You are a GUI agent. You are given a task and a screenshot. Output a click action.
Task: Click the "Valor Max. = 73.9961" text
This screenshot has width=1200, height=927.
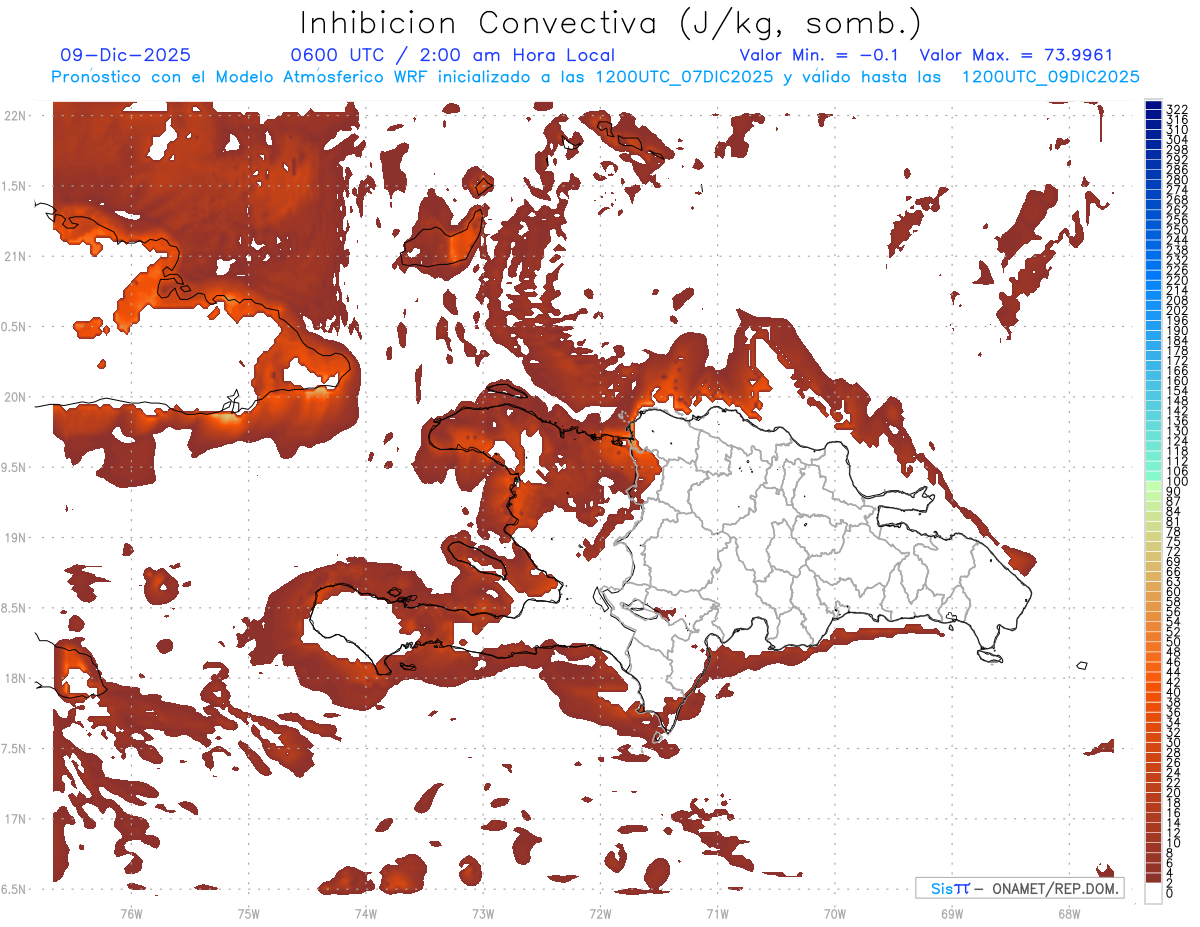click(x=1016, y=55)
